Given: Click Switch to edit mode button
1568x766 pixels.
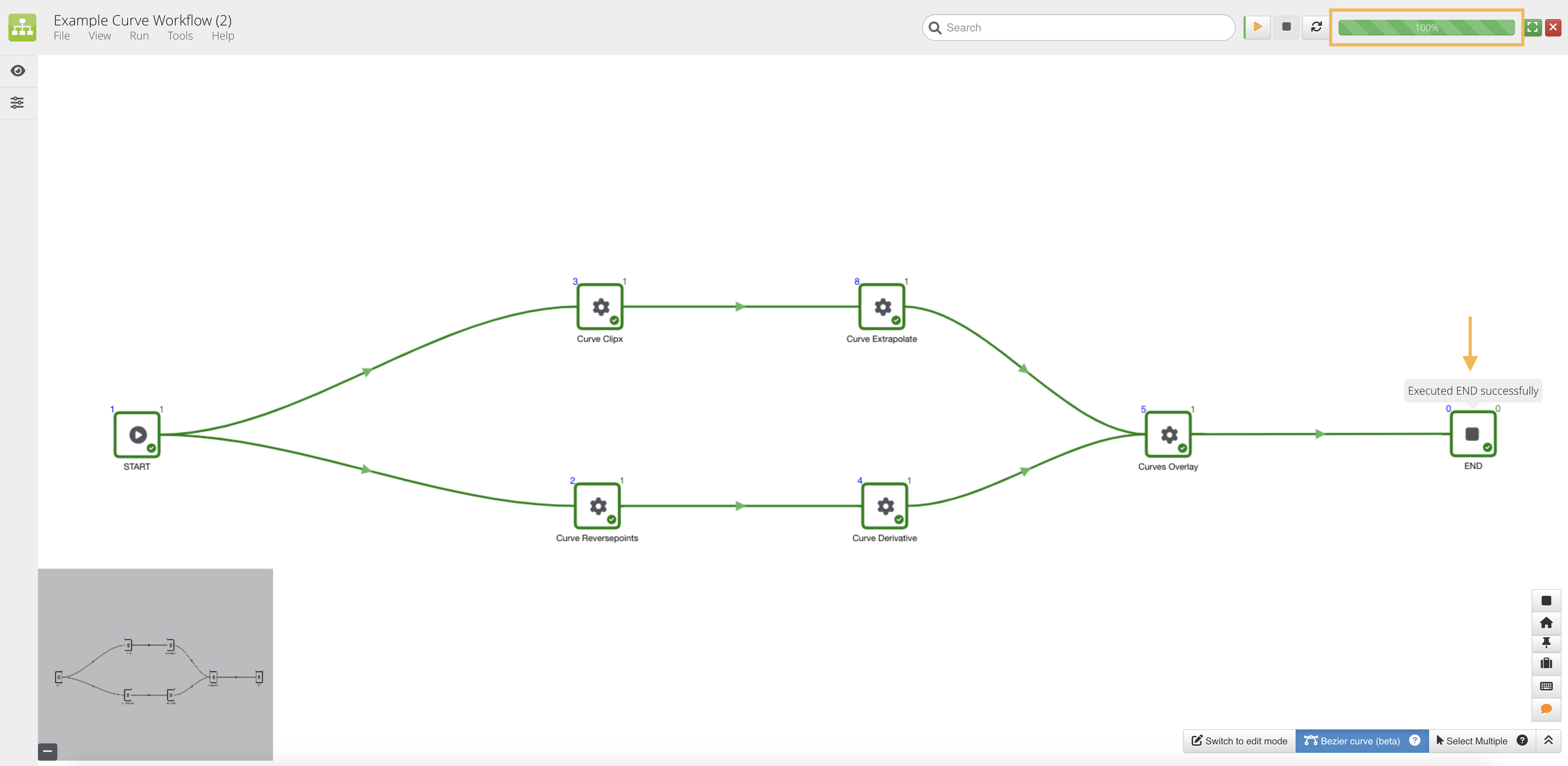Looking at the screenshot, I should [1239, 740].
